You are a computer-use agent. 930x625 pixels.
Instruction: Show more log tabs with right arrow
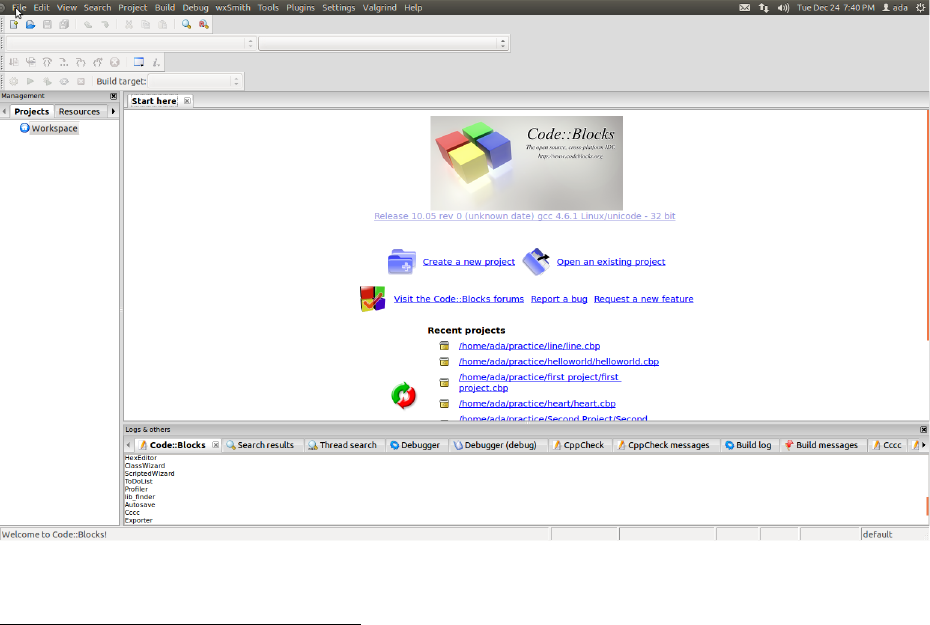click(923, 445)
